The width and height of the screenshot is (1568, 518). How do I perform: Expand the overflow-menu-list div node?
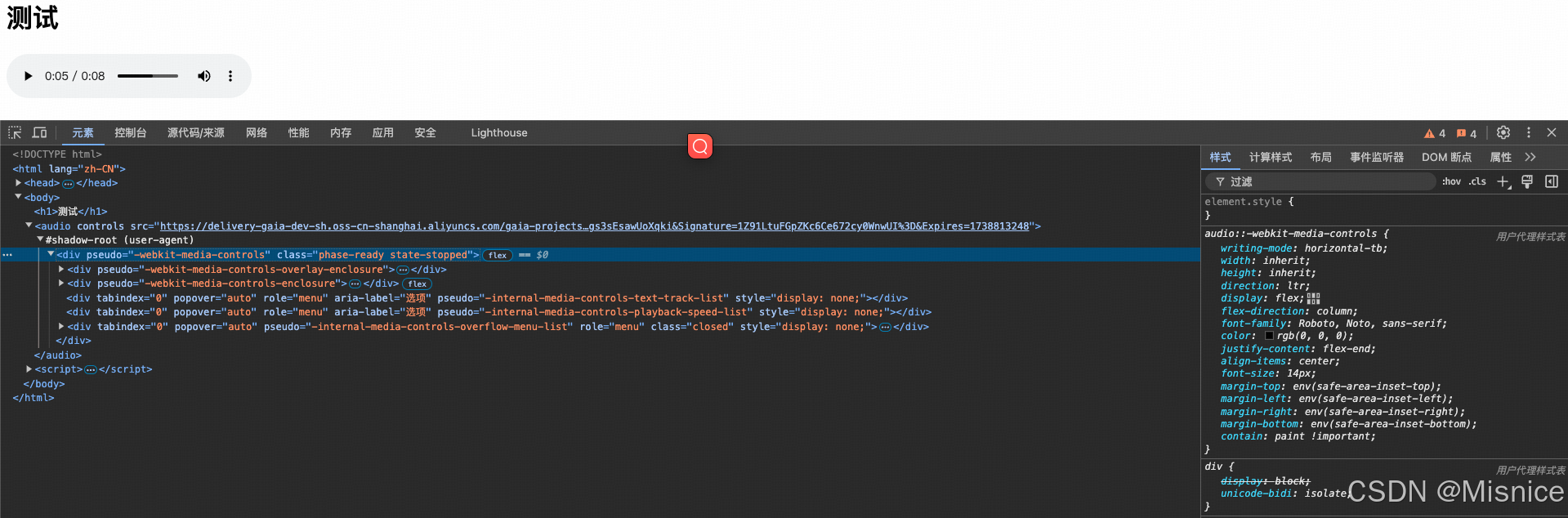[61, 326]
